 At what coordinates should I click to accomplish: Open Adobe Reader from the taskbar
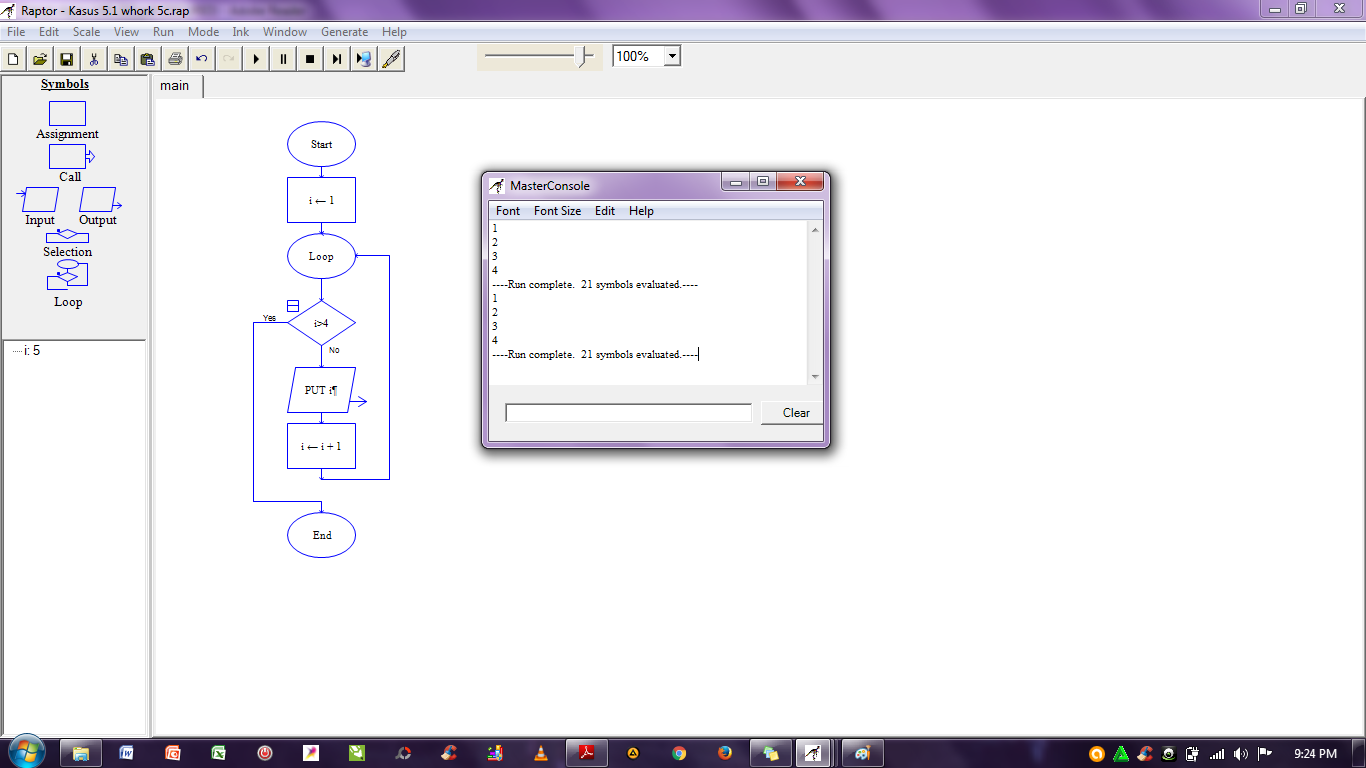click(587, 753)
